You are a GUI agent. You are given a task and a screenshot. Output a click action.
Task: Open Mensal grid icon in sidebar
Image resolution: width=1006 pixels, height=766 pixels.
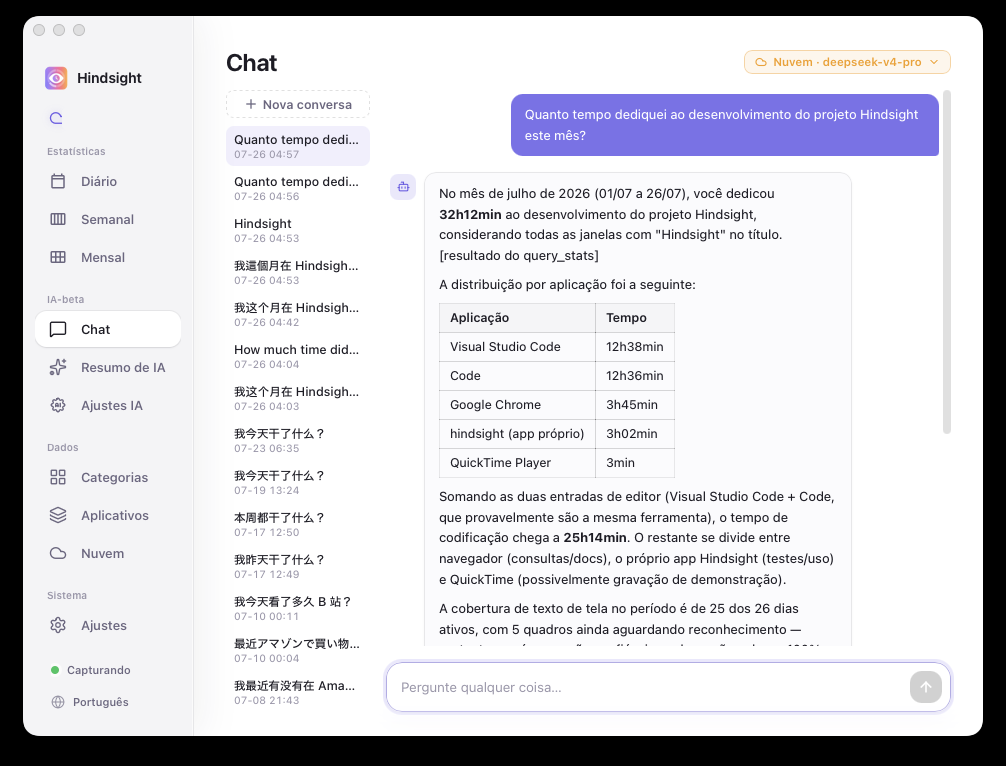coord(58,257)
